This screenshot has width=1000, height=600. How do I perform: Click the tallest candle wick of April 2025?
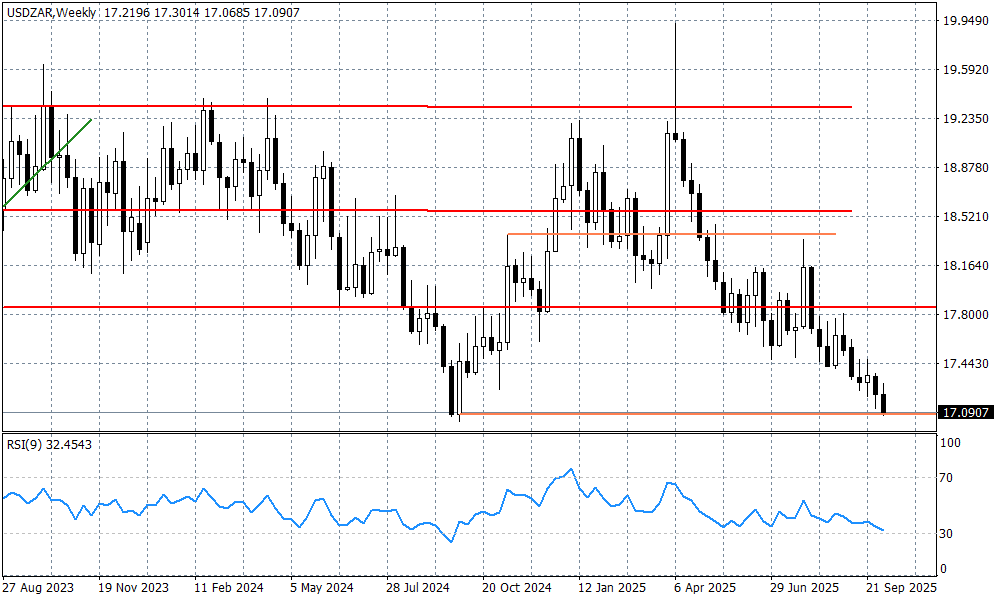point(675,60)
